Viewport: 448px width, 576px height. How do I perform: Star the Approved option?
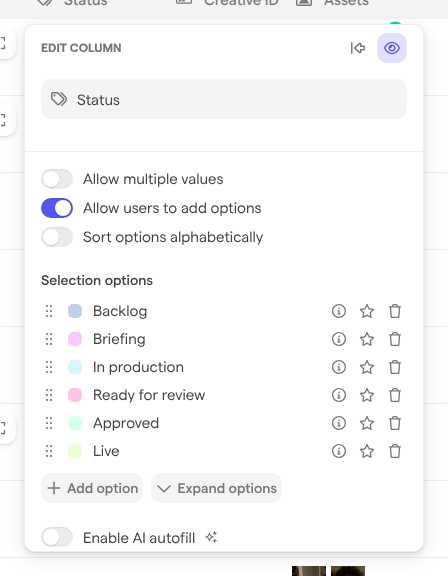tap(367, 423)
